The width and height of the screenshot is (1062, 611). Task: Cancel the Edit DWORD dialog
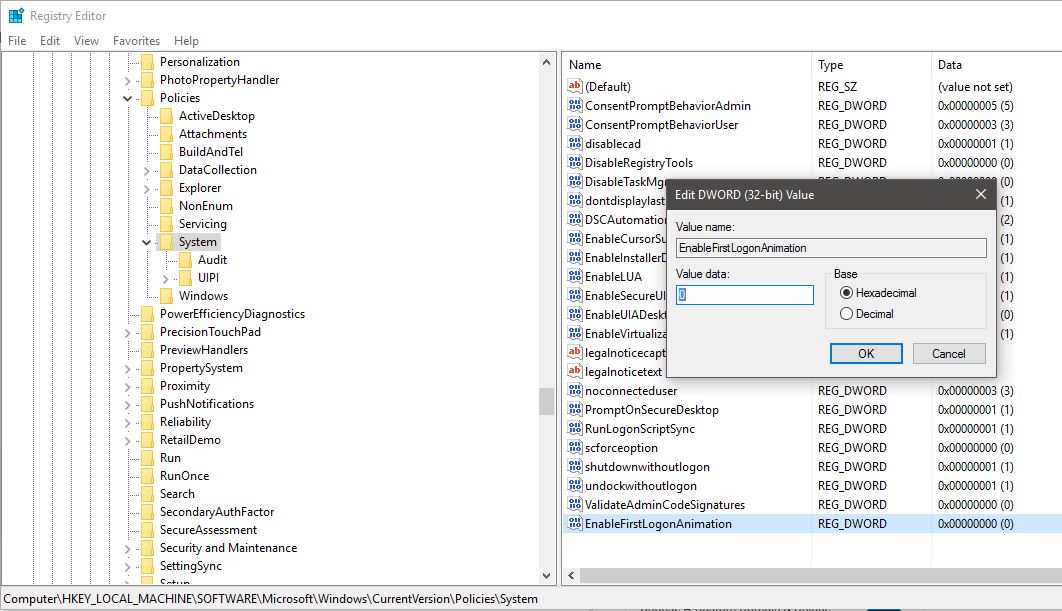tap(948, 353)
